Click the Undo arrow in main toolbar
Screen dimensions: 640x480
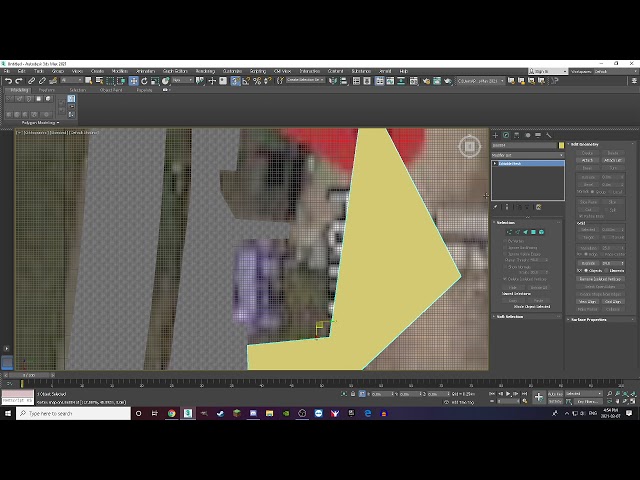tap(8, 81)
